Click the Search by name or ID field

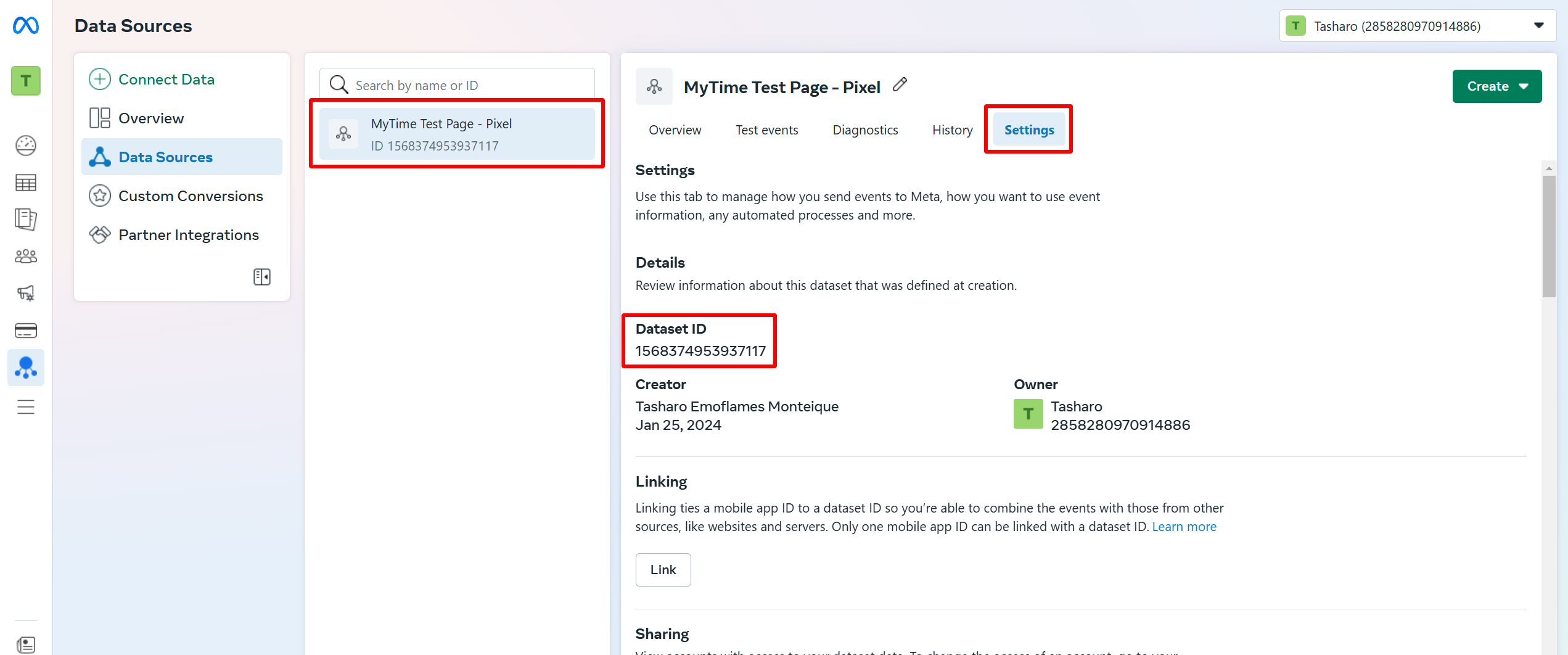click(457, 84)
